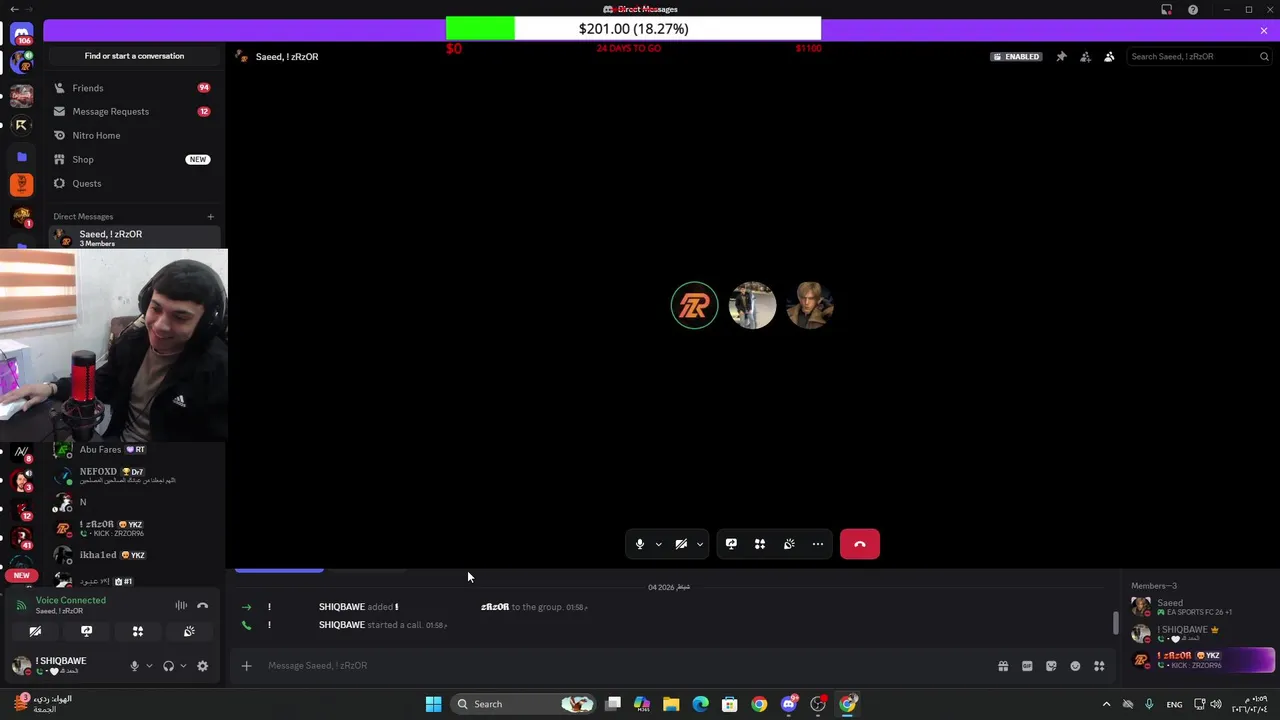Select zRzOR's avatar in the call

694,306
